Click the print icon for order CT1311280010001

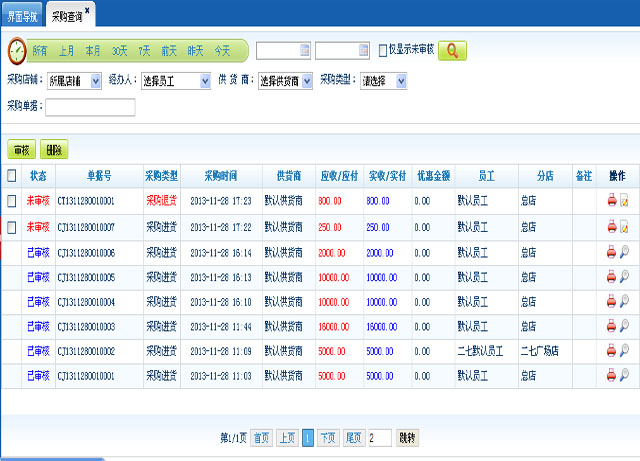click(611, 201)
